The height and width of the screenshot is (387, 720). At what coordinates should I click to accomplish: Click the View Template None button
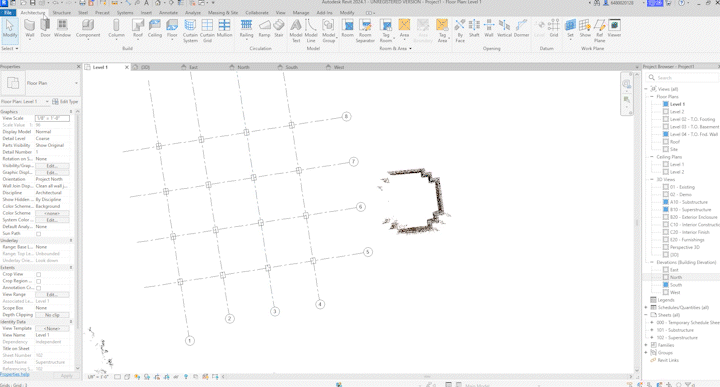pos(52,329)
